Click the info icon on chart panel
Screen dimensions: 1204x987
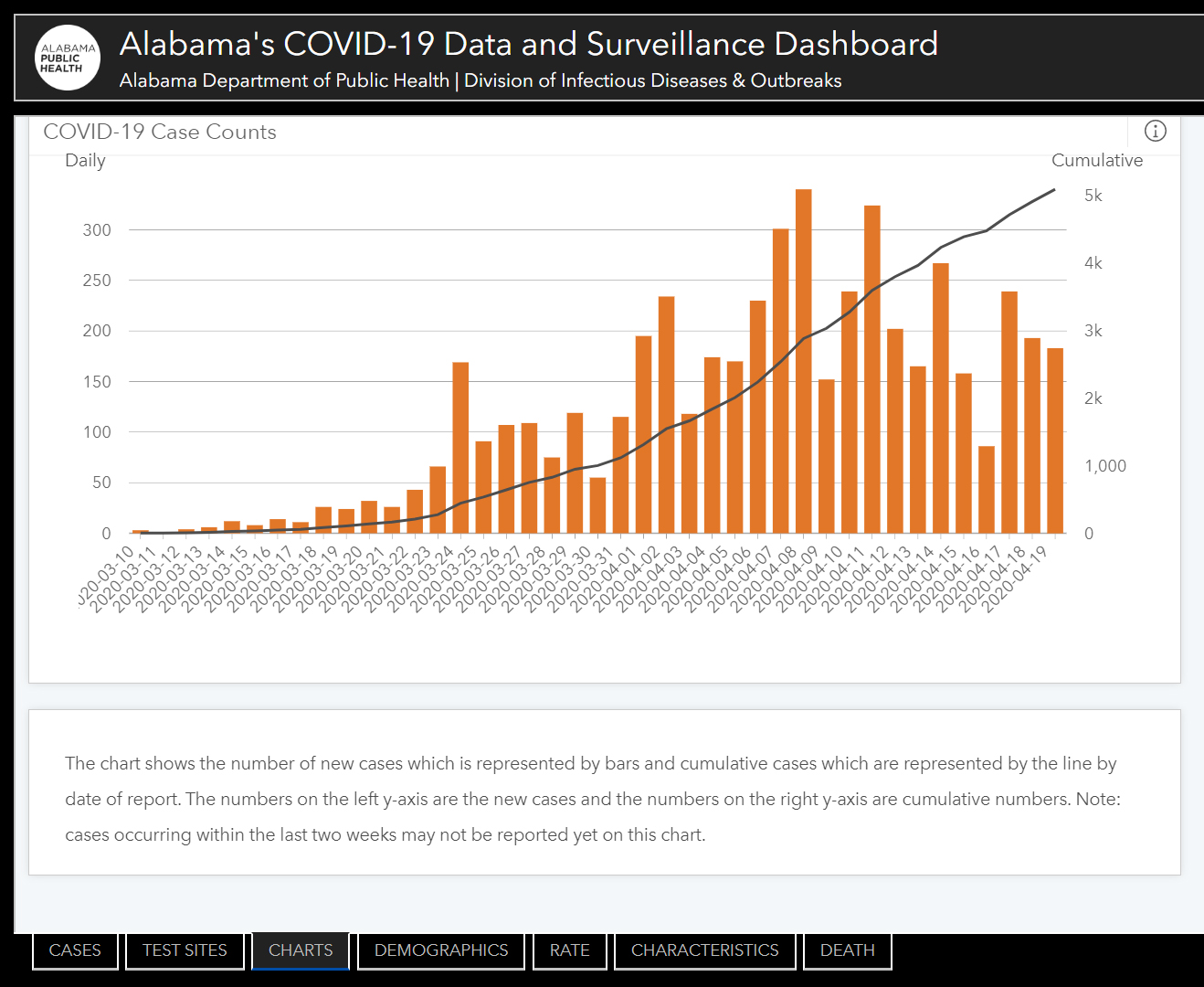[1155, 131]
